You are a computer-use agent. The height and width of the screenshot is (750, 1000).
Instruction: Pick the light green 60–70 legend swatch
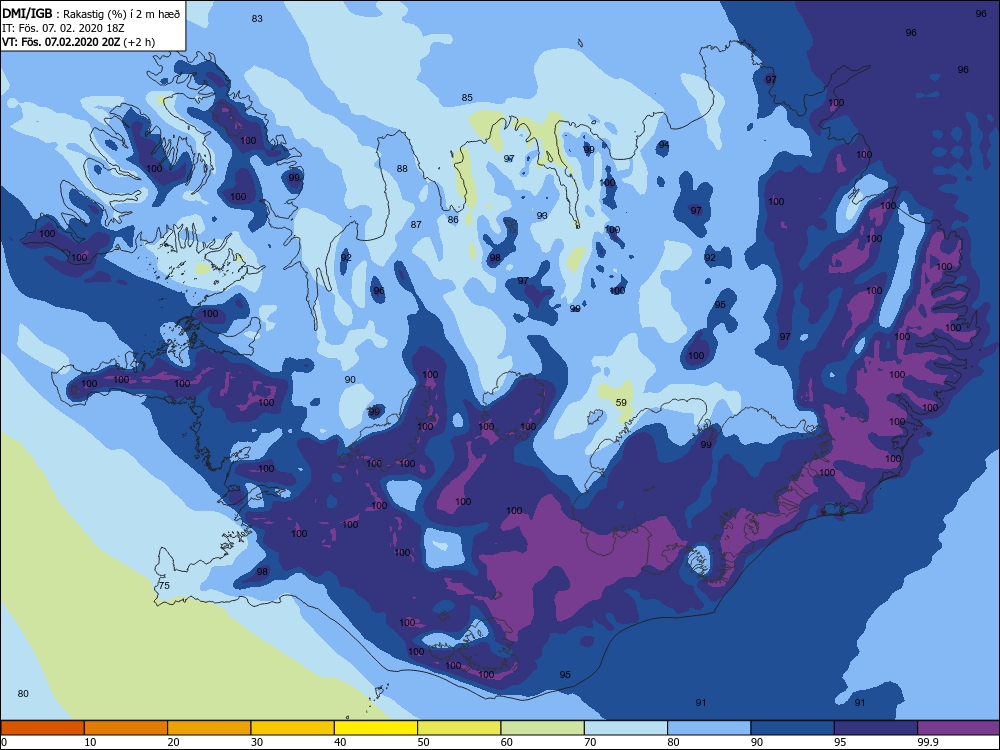pyautogui.click(x=543, y=728)
